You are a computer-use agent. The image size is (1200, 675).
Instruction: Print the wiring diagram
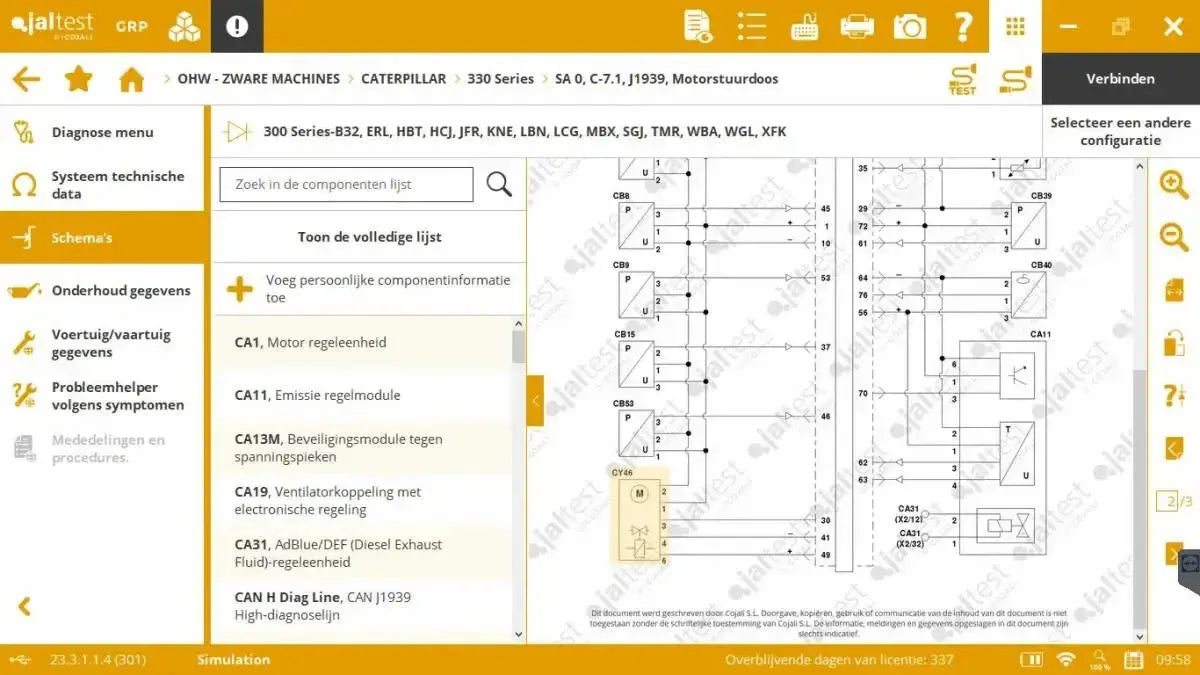[856, 27]
